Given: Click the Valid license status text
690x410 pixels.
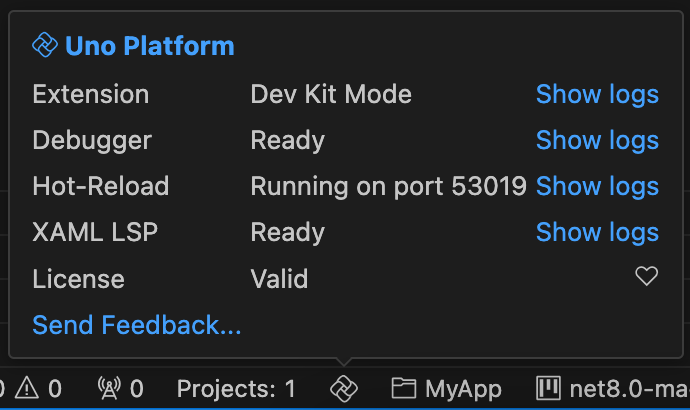Looking at the screenshot, I should [x=279, y=279].
